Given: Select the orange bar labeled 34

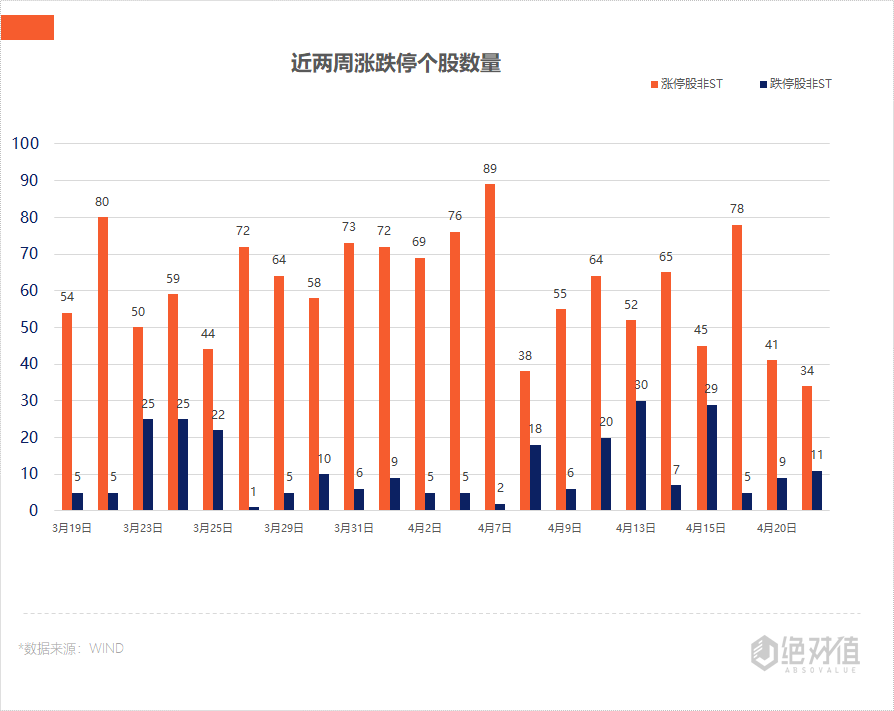Looking at the screenshot, I should tap(807, 448).
